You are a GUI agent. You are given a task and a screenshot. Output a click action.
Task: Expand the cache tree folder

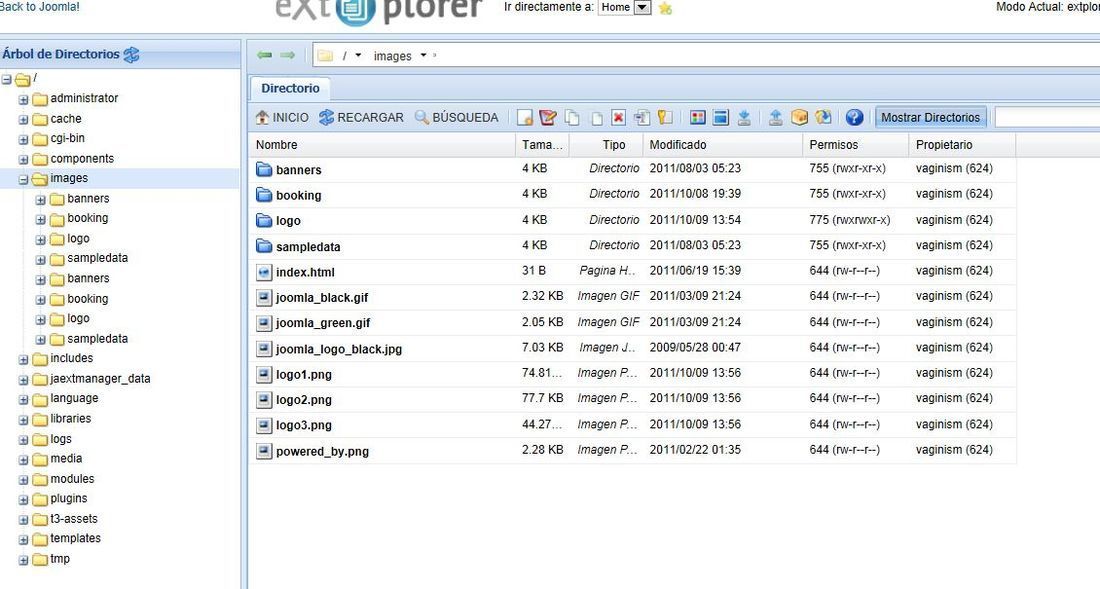[23, 120]
